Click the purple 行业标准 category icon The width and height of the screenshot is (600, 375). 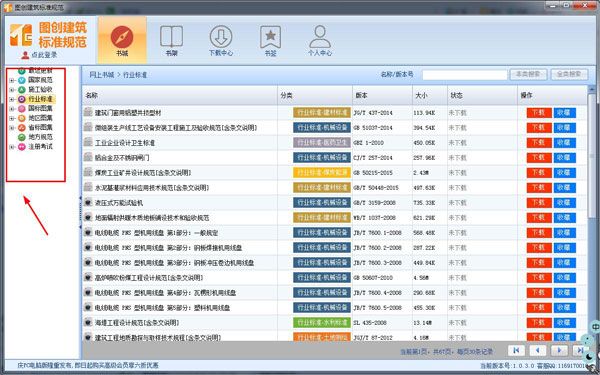tap(22, 99)
